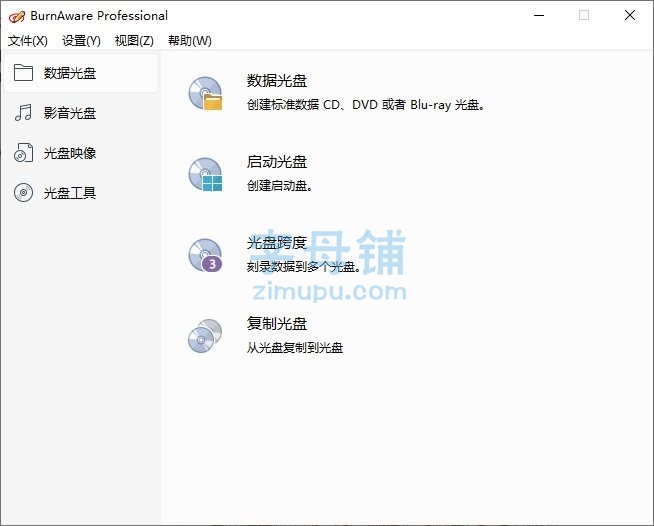This screenshot has height=526, width=654.
Task: Open the 视图(Z) menu
Action: (134, 40)
